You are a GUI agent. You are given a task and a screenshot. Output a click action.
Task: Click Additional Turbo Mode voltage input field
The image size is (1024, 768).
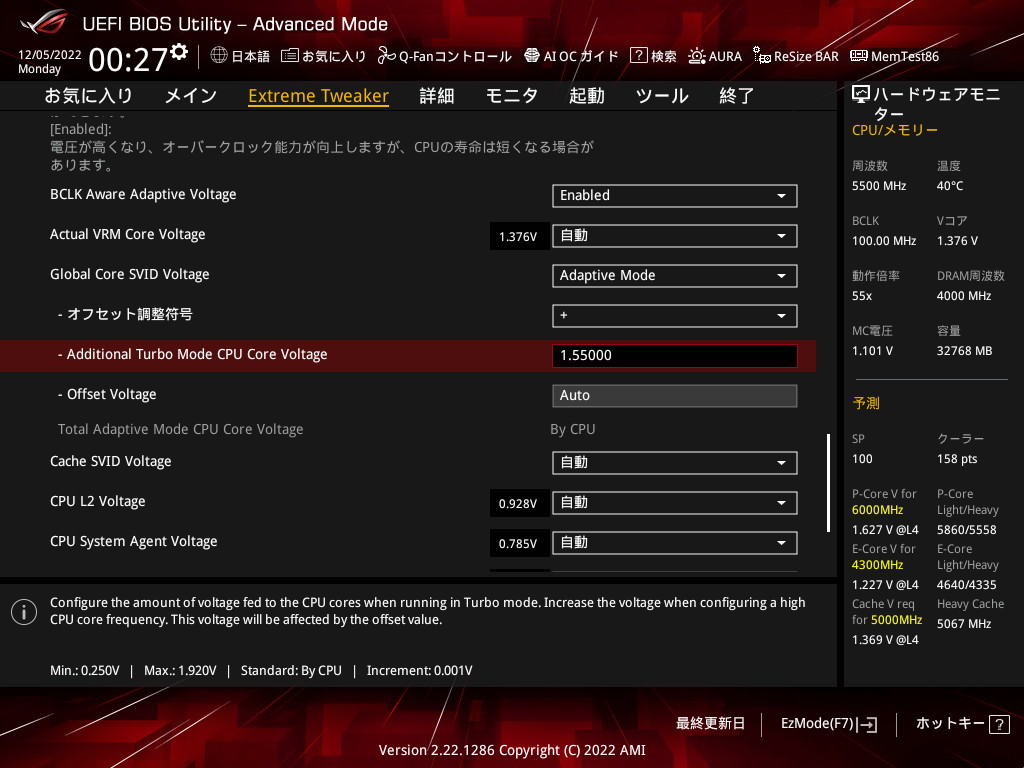675,355
